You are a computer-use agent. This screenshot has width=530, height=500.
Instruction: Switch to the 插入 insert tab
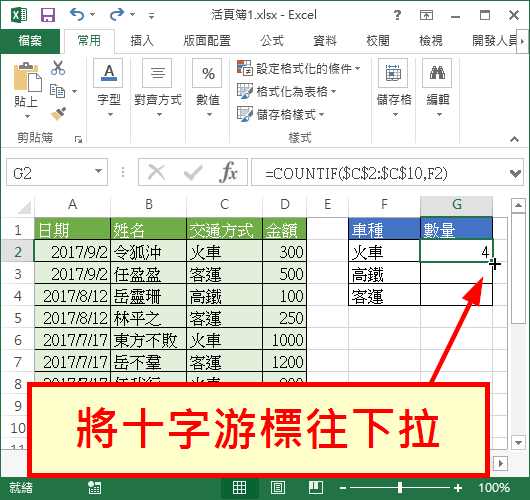click(142, 41)
